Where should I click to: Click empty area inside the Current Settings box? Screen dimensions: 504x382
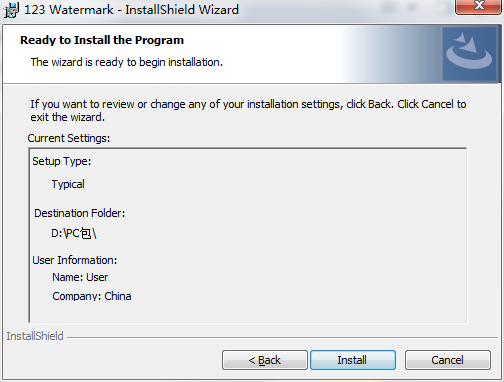[x=300, y=233]
